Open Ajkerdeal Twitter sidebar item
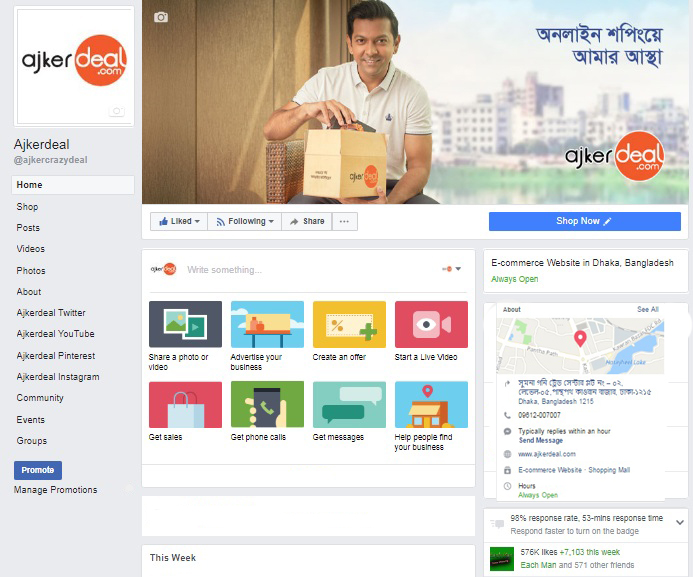693x577 pixels. [51, 313]
